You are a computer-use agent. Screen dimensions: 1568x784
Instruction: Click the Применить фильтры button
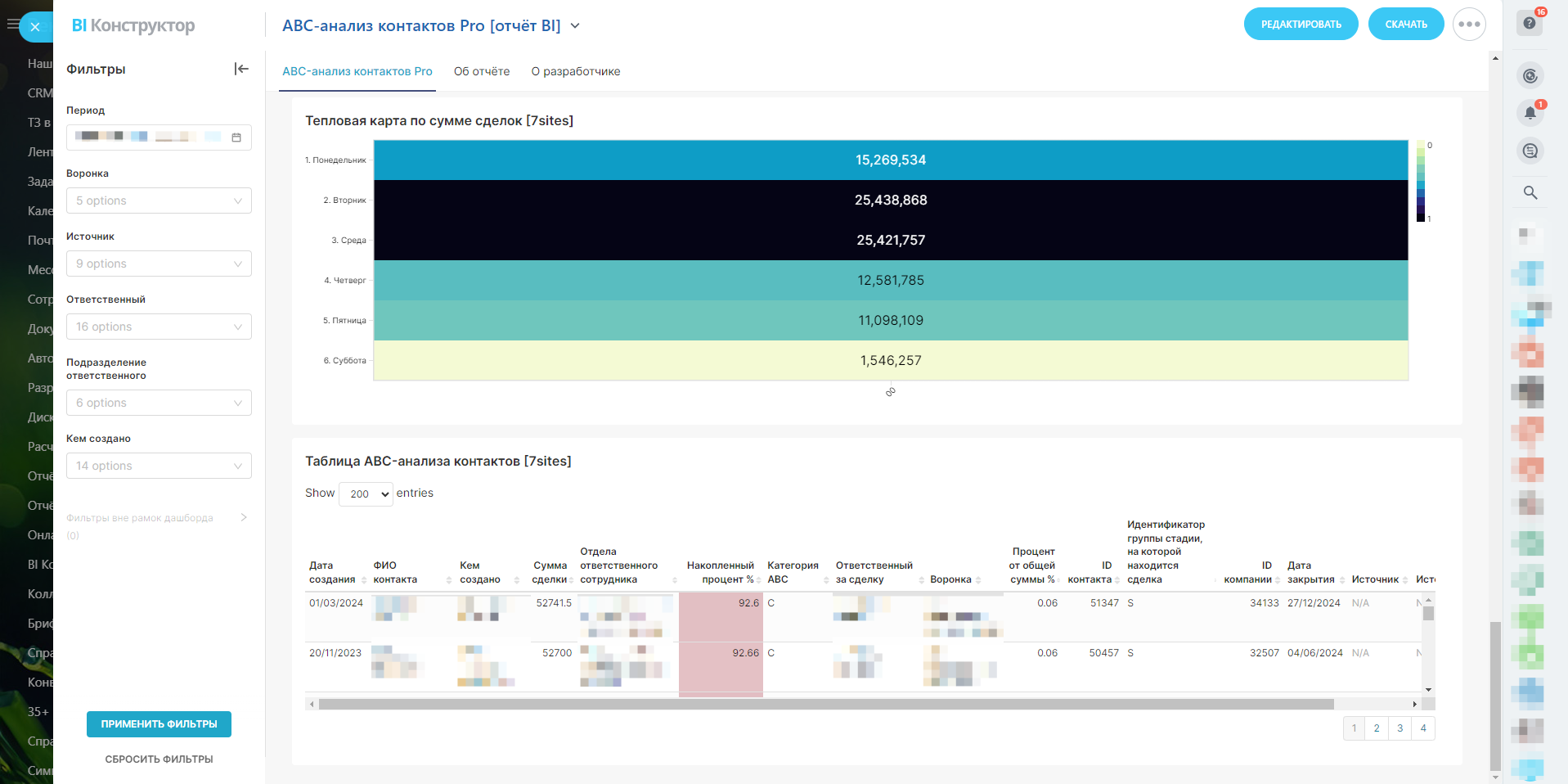pyautogui.click(x=159, y=724)
